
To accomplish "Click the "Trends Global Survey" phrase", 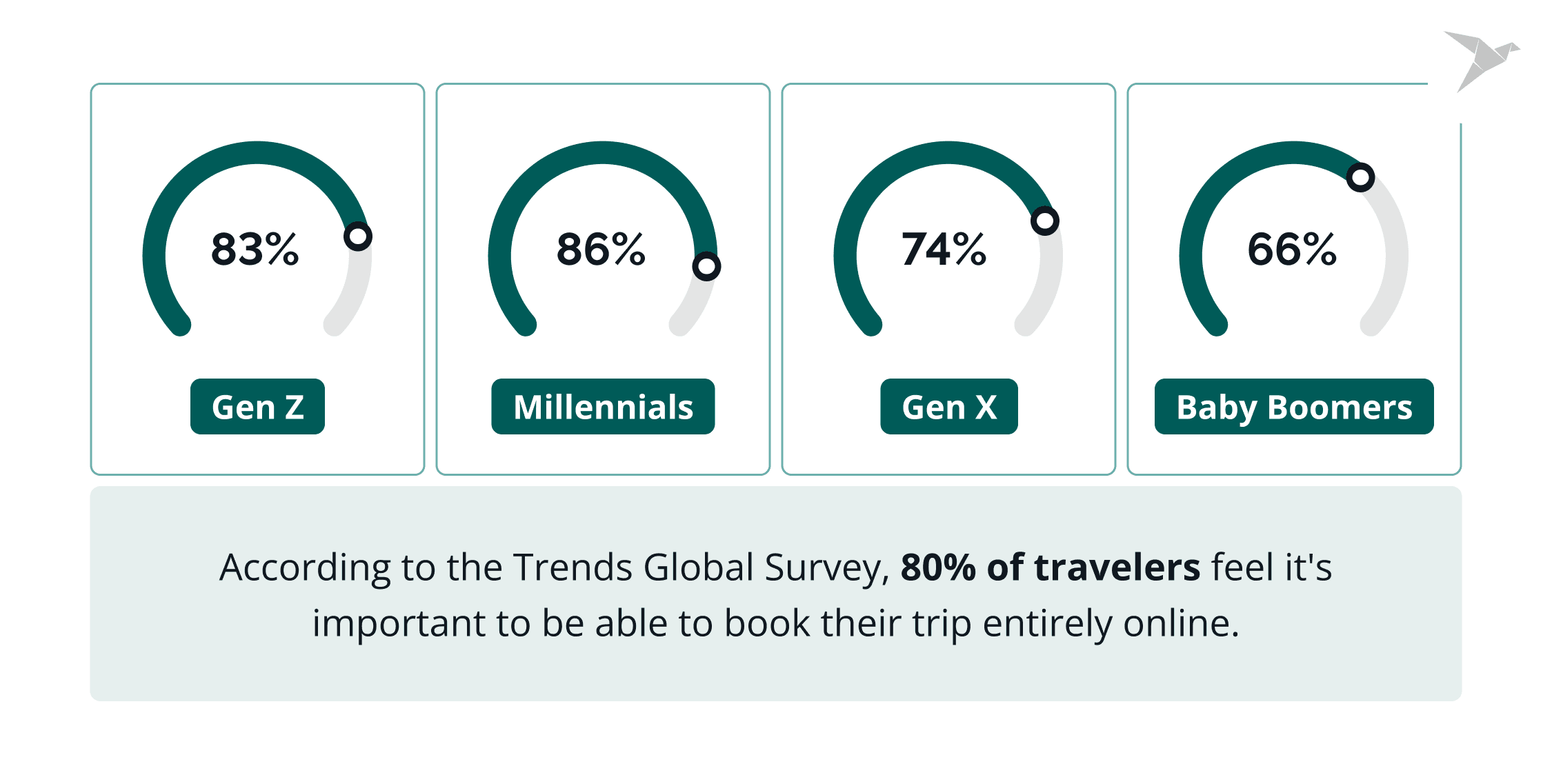I will [696, 567].
